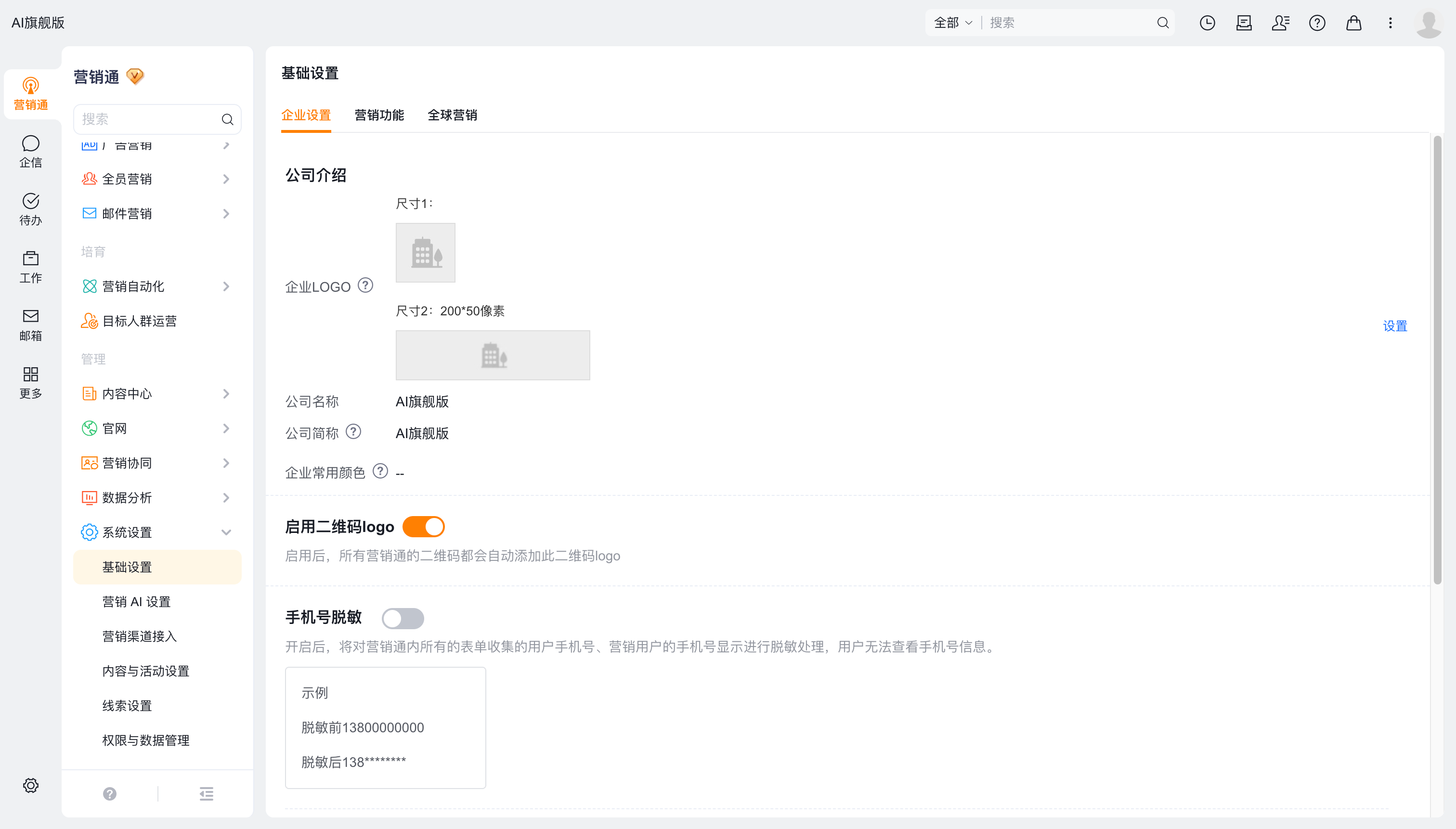This screenshot has width=1456, height=829.
Task: Enable the 手机号脱敏 toggle
Action: (403, 618)
